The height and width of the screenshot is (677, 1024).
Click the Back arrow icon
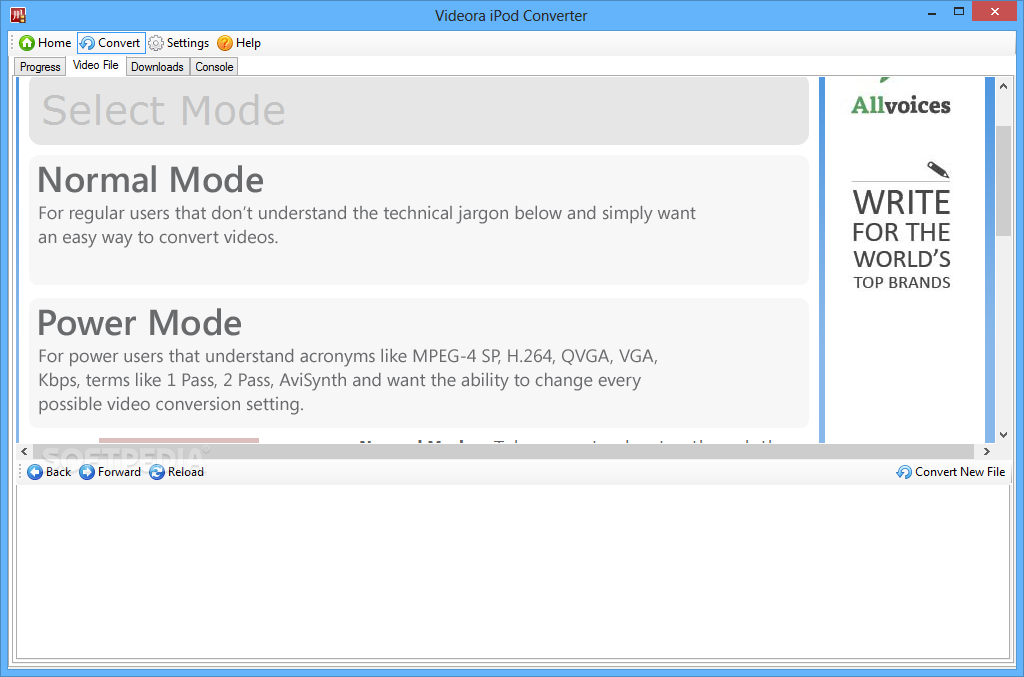pyautogui.click(x=35, y=472)
